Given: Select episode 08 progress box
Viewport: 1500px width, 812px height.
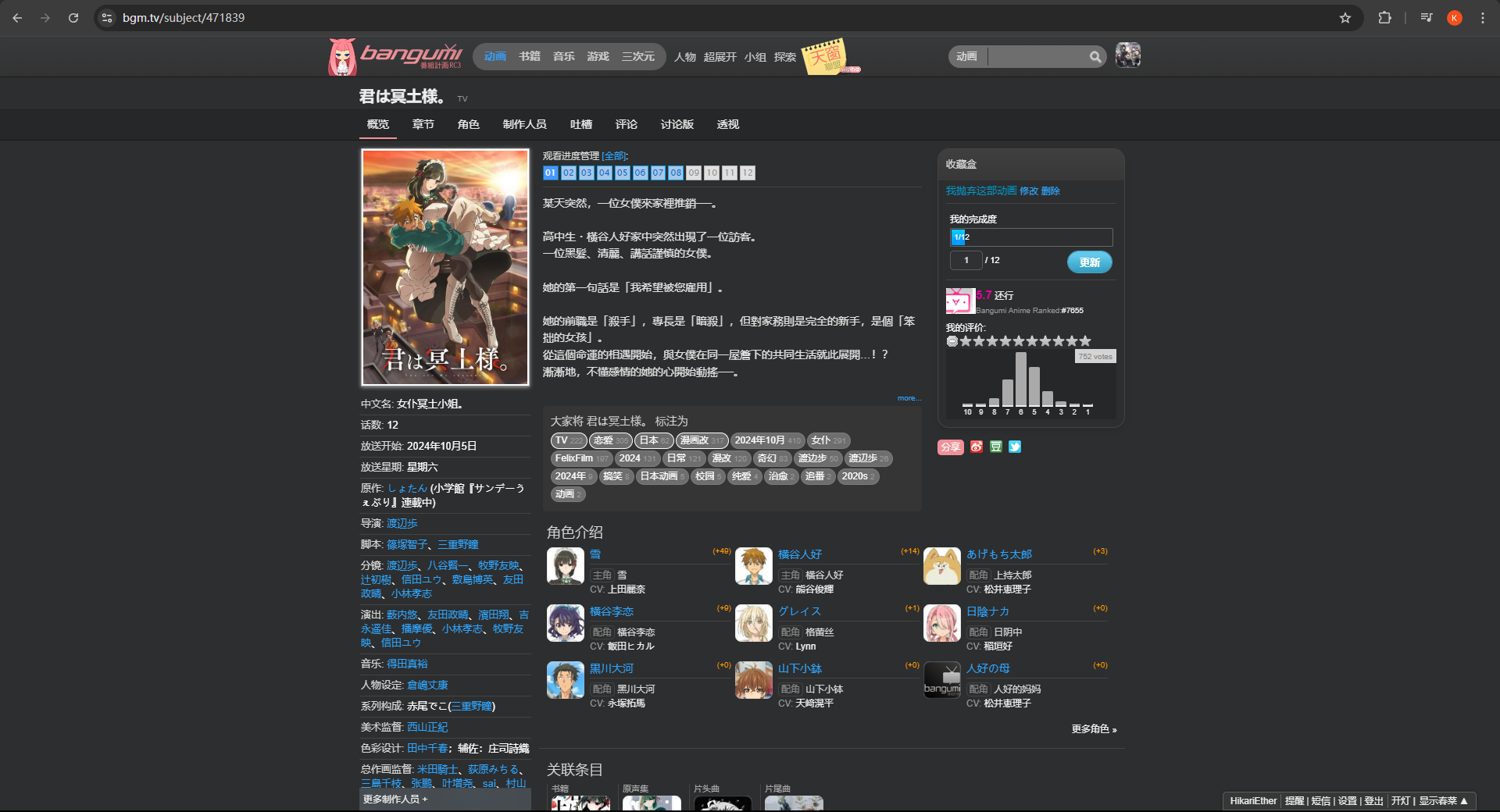Looking at the screenshot, I should coord(676,173).
